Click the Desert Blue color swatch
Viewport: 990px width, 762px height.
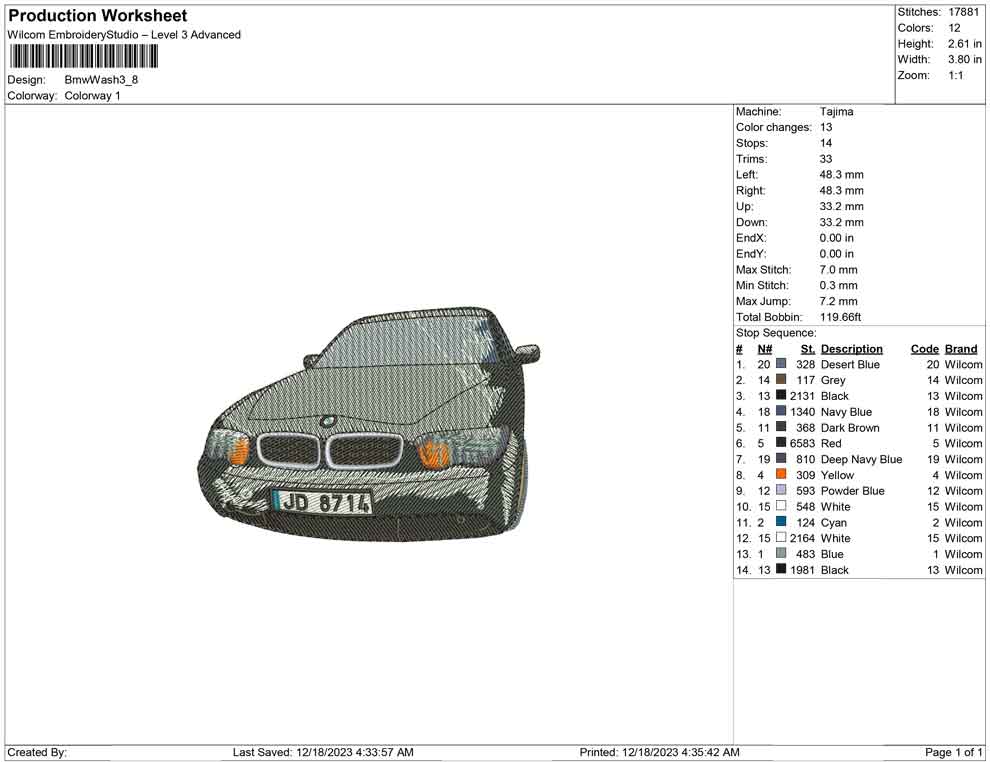[x=781, y=365]
